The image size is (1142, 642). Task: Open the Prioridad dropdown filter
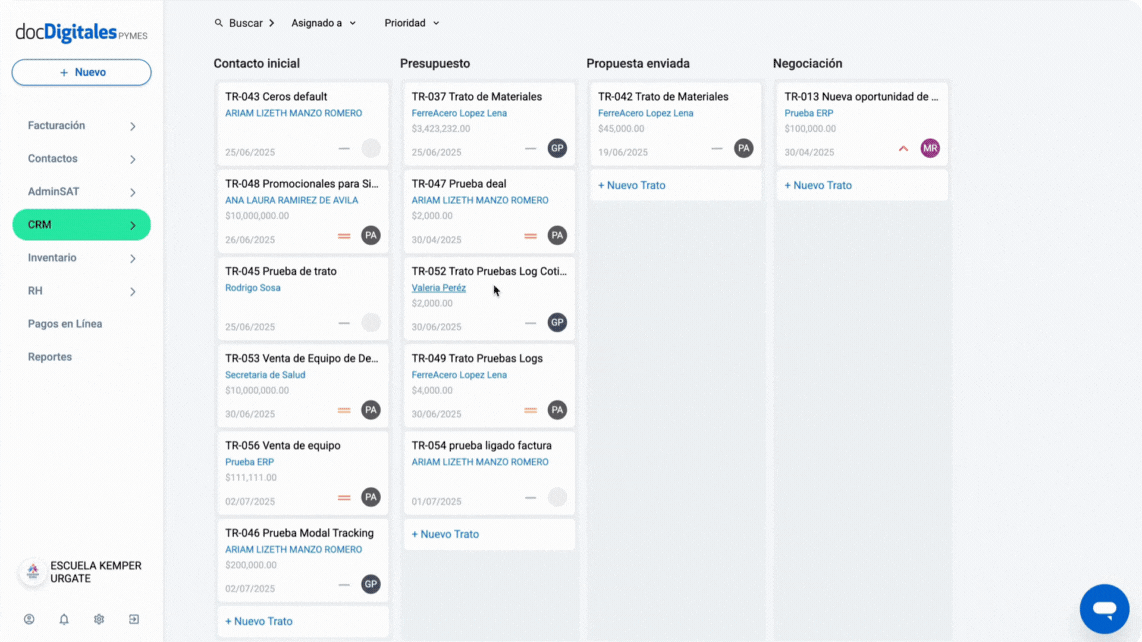(x=411, y=23)
